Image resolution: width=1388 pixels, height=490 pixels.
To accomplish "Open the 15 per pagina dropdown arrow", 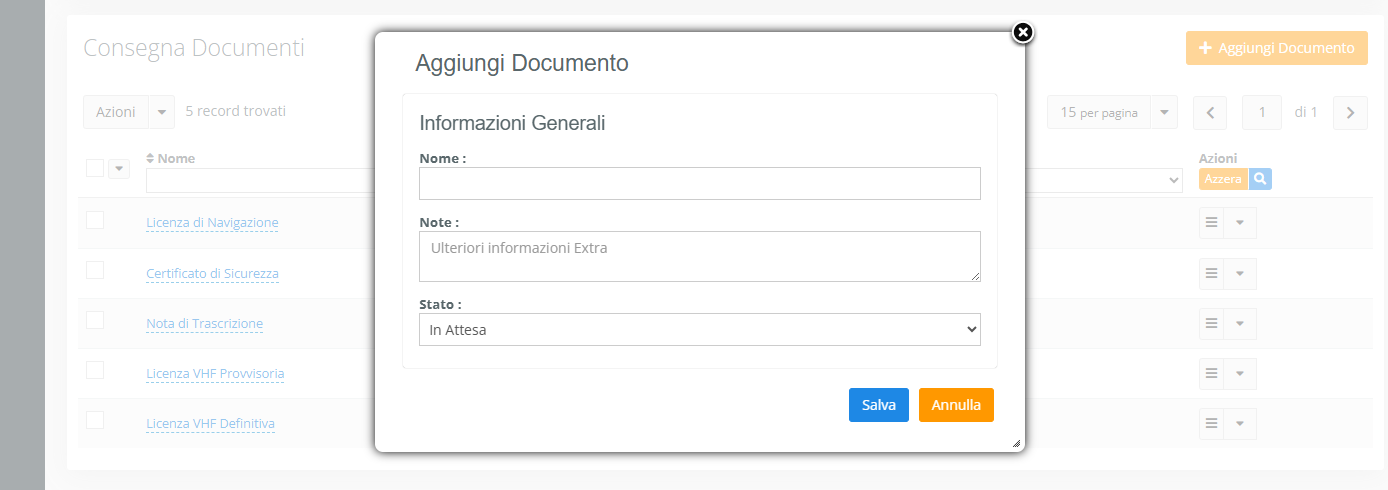I will point(1163,112).
